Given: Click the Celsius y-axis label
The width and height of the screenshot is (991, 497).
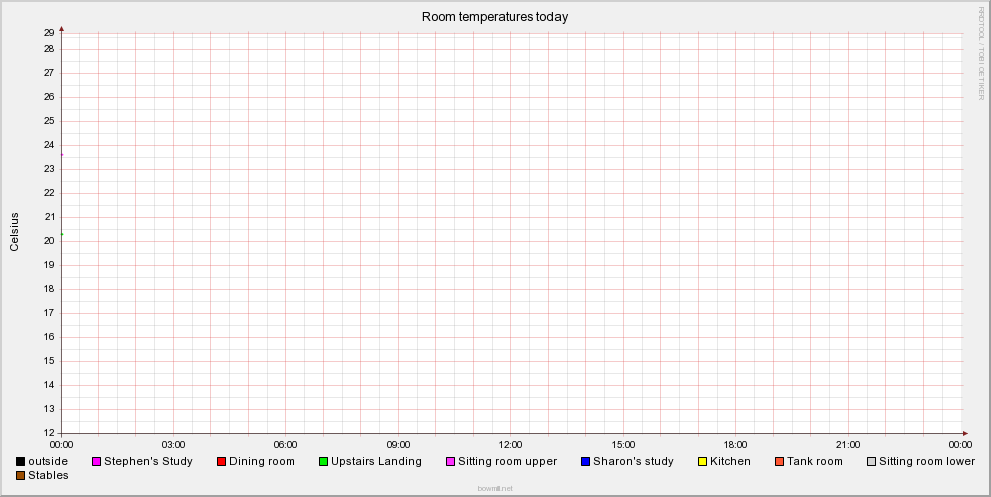Looking at the screenshot, I should pyautogui.click(x=14, y=231).
